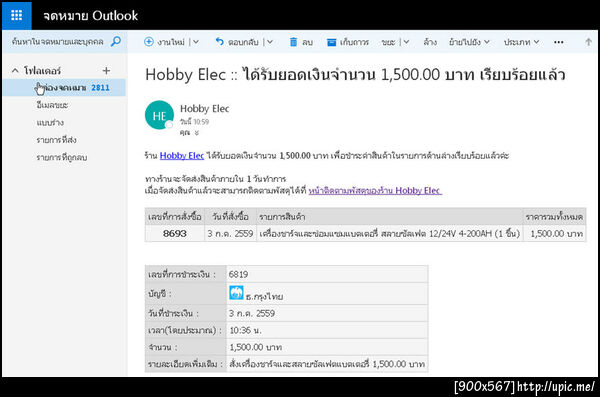Open the ย้ายไปยัง move-to dropdown

(469, 42)
